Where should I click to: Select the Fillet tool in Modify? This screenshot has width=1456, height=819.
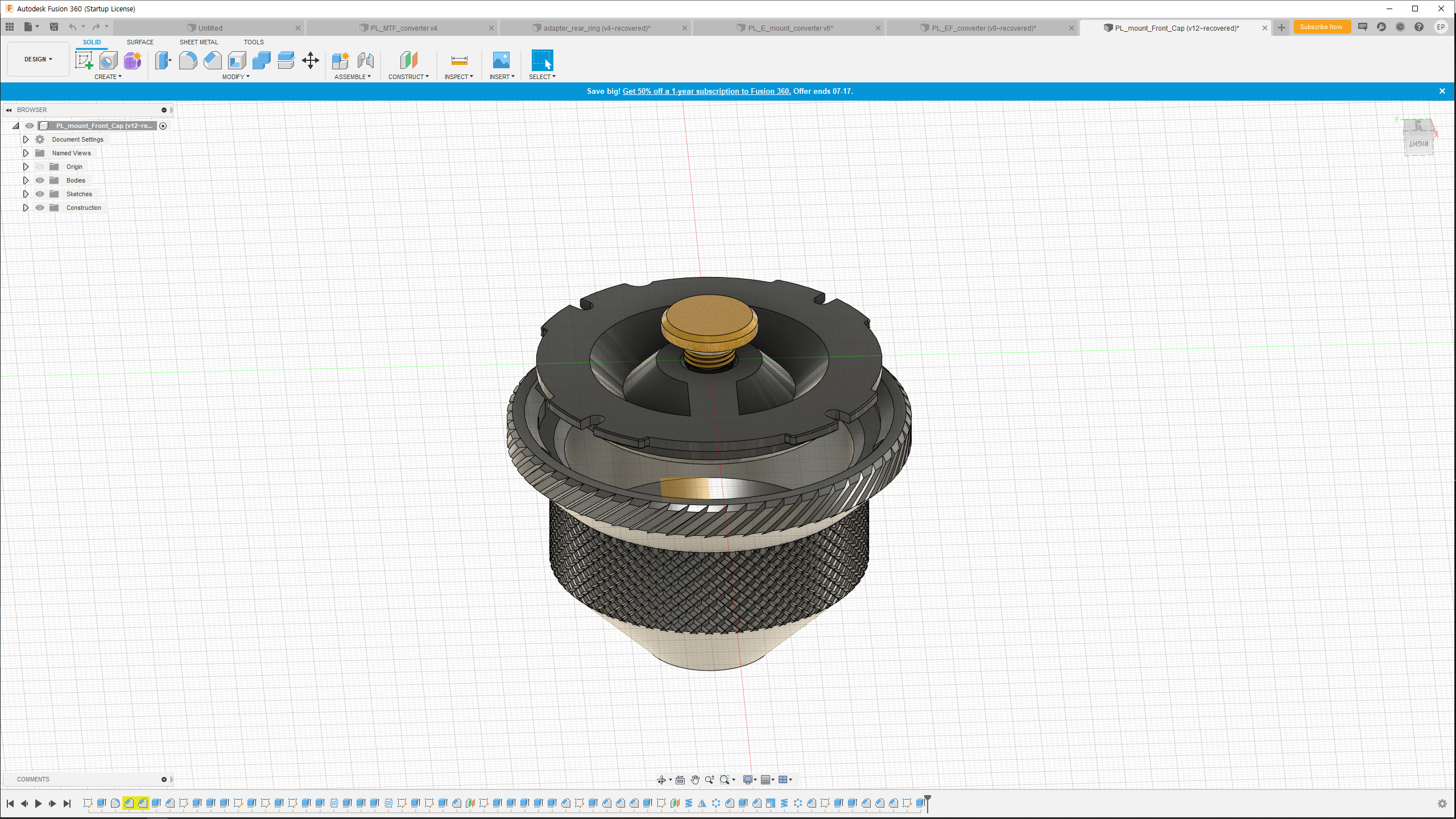188,60
